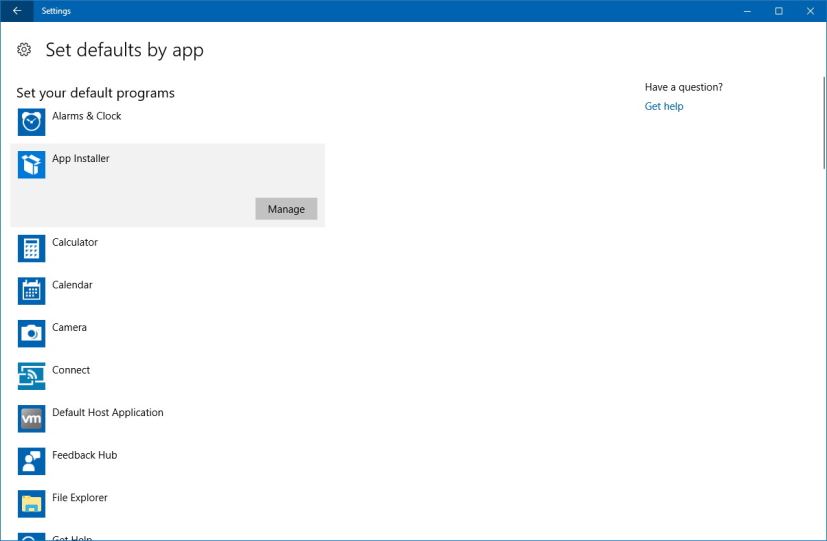Close the Settings window
Viewport: 827px width, 541px height.
point(810,11)
